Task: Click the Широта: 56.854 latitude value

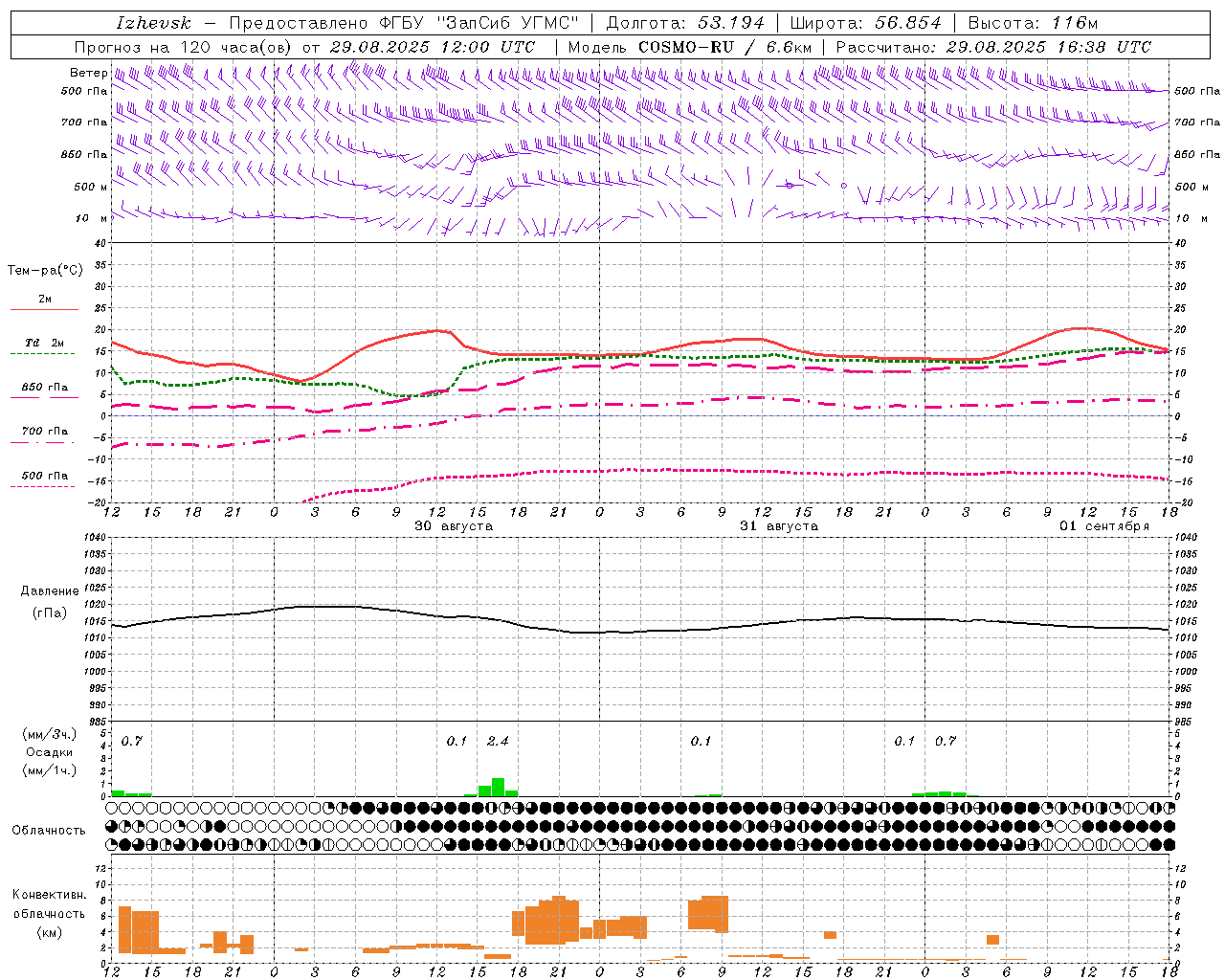Action: (x=866, y=23)
